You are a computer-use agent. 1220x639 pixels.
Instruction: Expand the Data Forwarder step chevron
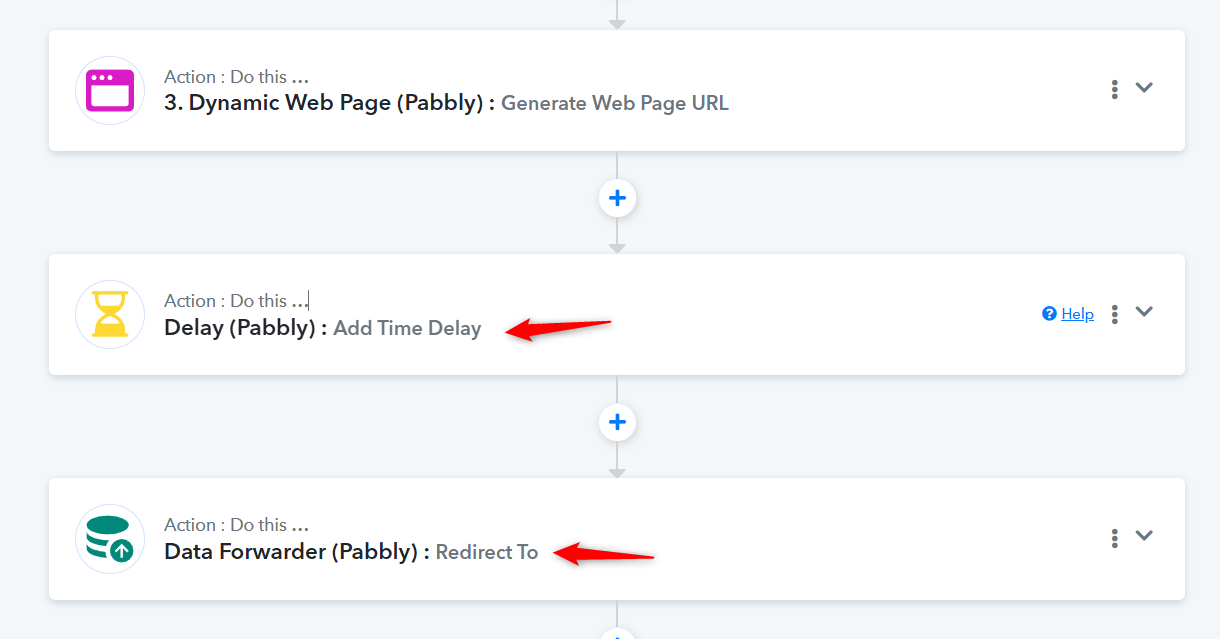click(1144, 535)
